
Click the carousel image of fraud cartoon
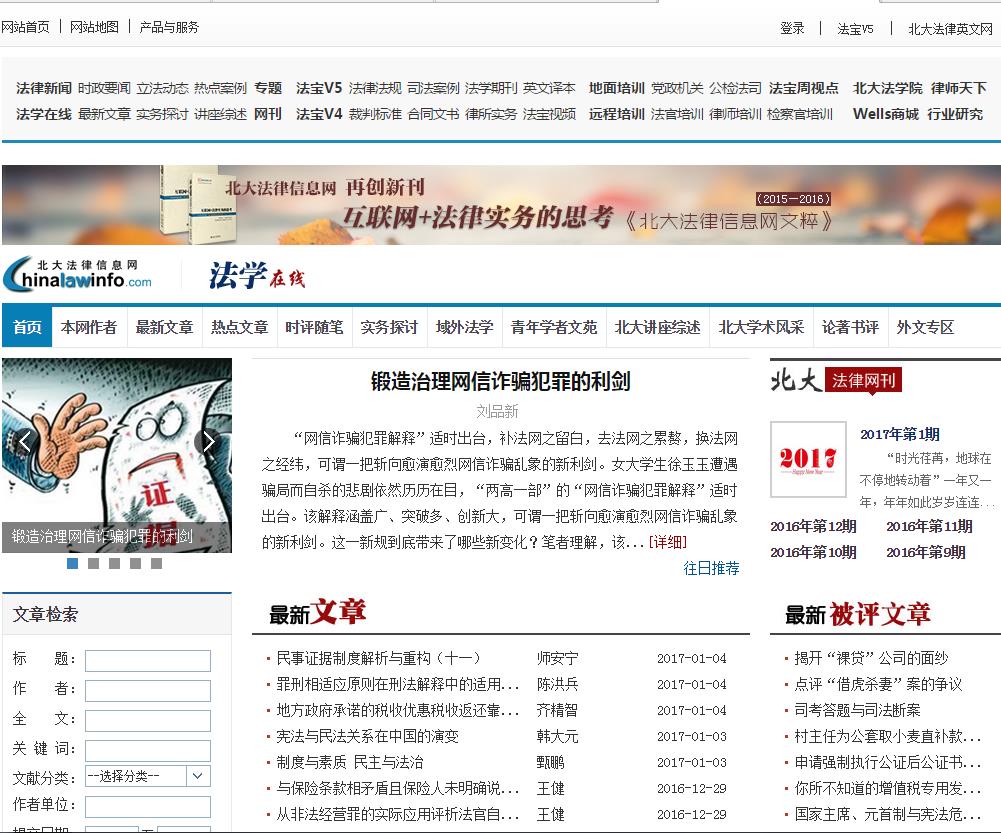tap(117, 455)
